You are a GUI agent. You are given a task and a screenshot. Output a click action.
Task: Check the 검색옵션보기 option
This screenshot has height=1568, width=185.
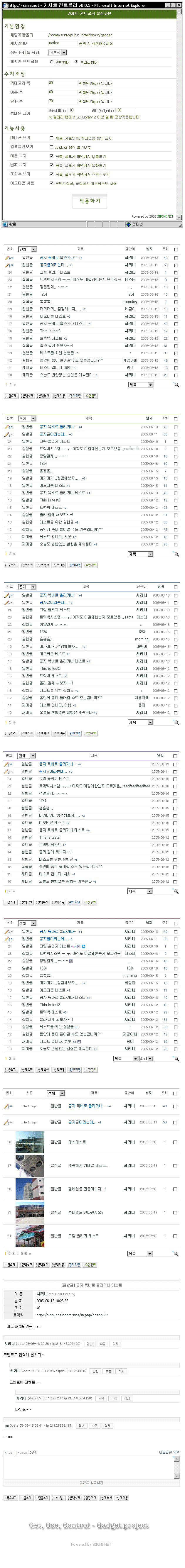(x=51, y=147)
